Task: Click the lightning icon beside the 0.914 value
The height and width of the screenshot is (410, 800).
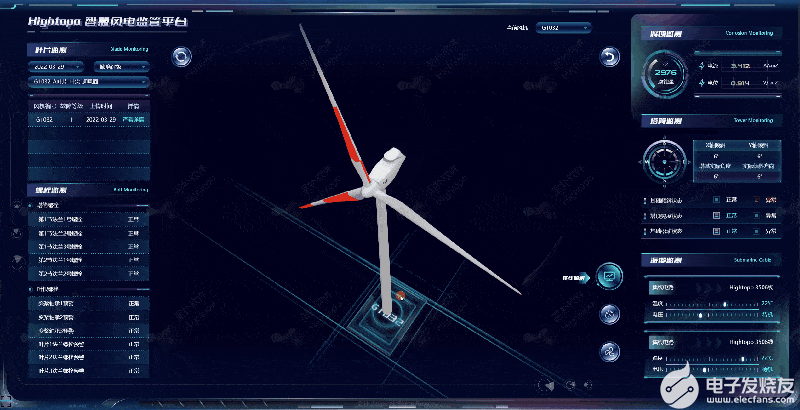Action: click(702, 83)
